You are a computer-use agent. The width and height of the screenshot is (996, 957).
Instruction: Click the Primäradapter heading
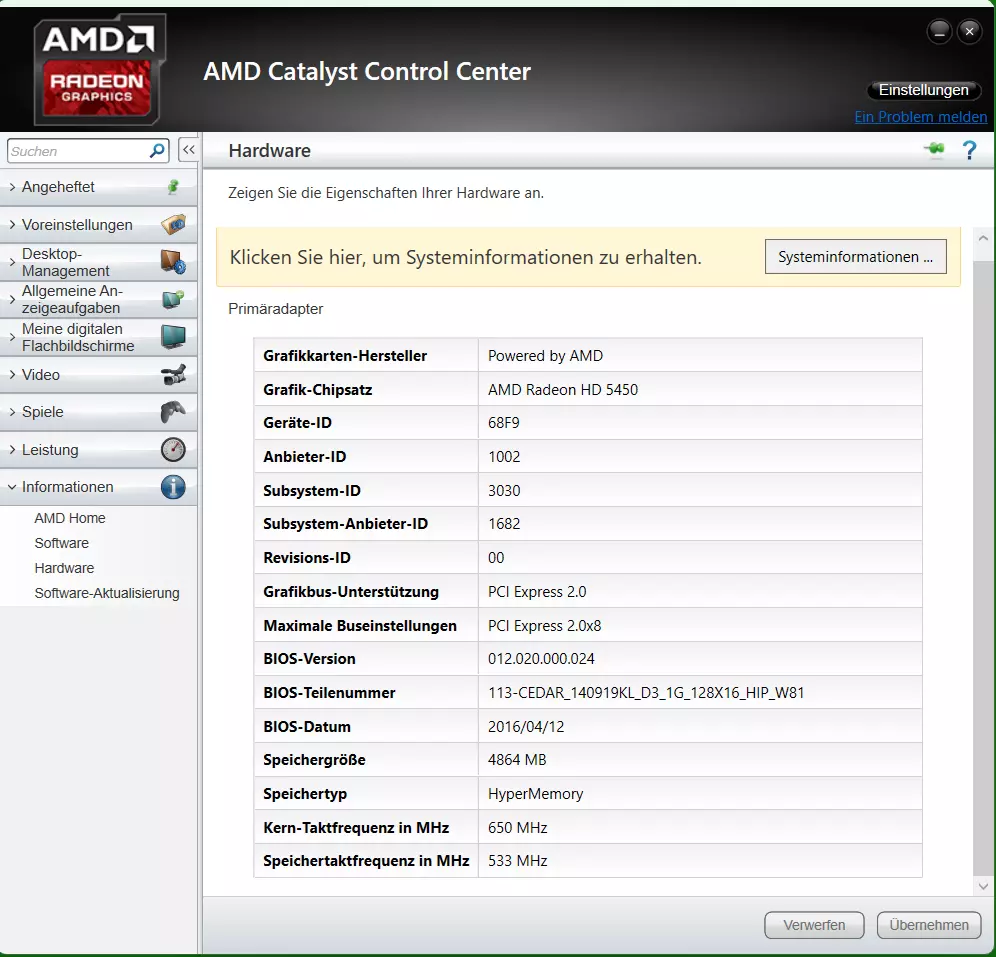pyautogui.click(x=276, y=309)
